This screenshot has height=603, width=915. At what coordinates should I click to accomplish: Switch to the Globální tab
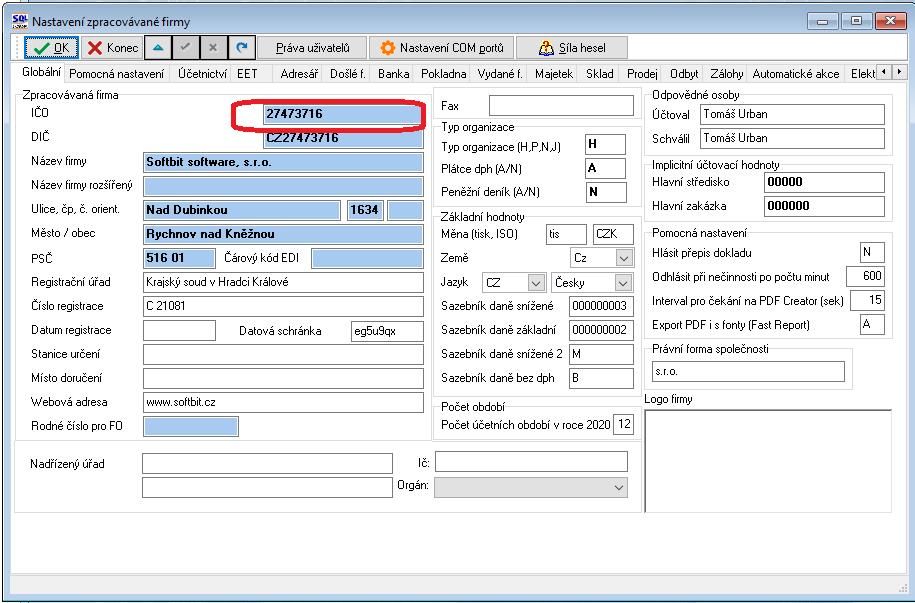pyautogui.click(x=41, y=73)
